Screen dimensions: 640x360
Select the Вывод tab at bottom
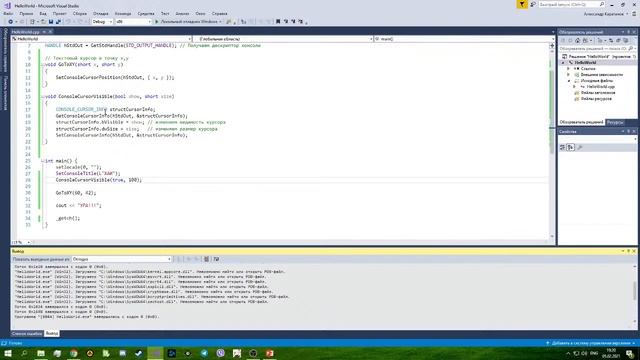(51, 333)
